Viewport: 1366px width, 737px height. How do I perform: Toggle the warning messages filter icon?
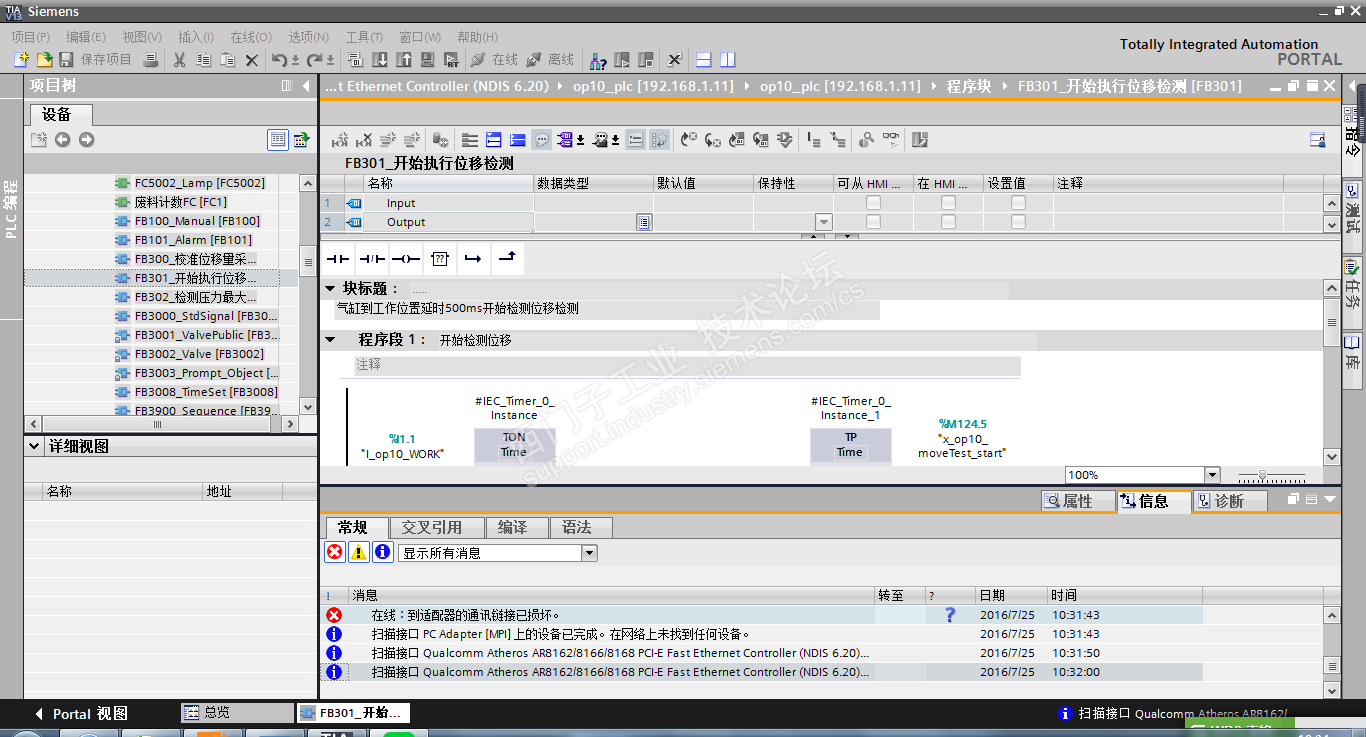[x=359, y=552]
